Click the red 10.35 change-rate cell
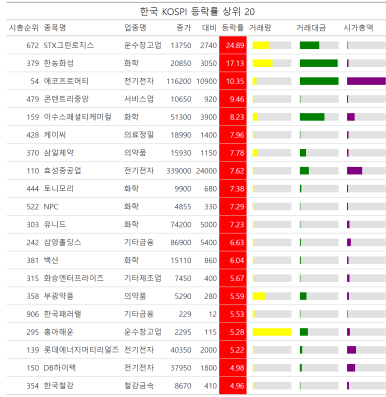Viewport: 386px width, 397px height. click(233, 81)
